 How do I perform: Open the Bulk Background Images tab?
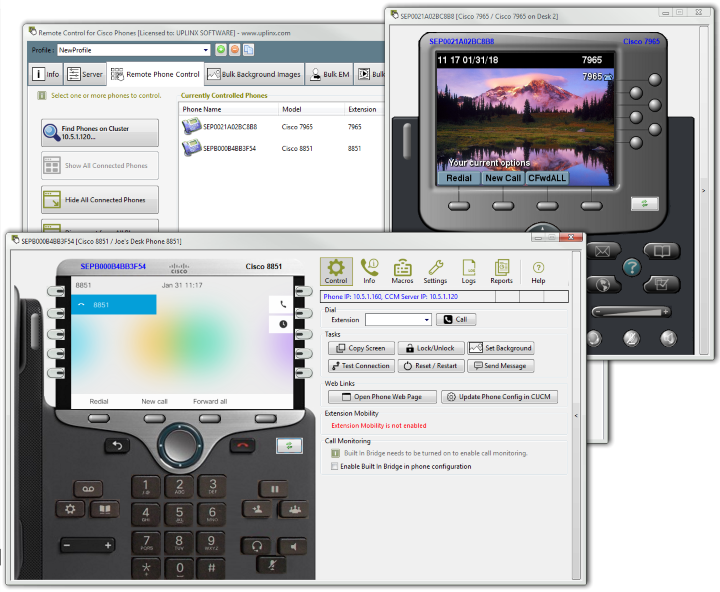tap(254, 74)
